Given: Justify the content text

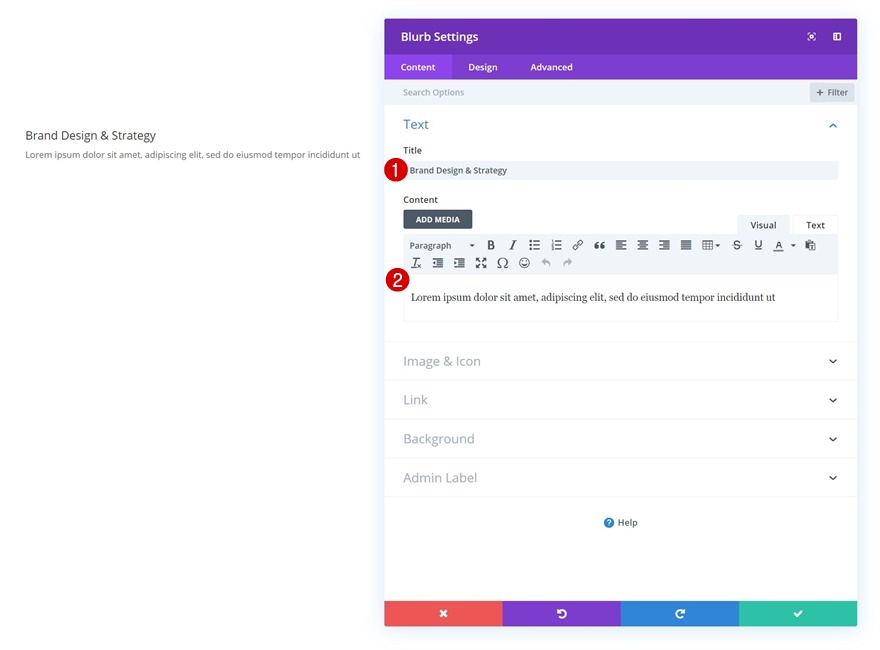Looking at the screenshot, I should [x=686, y=245].
